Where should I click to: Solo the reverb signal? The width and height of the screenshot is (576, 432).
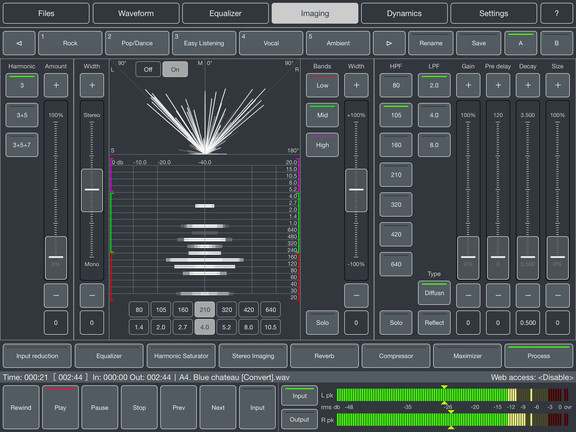click(396, 323)
